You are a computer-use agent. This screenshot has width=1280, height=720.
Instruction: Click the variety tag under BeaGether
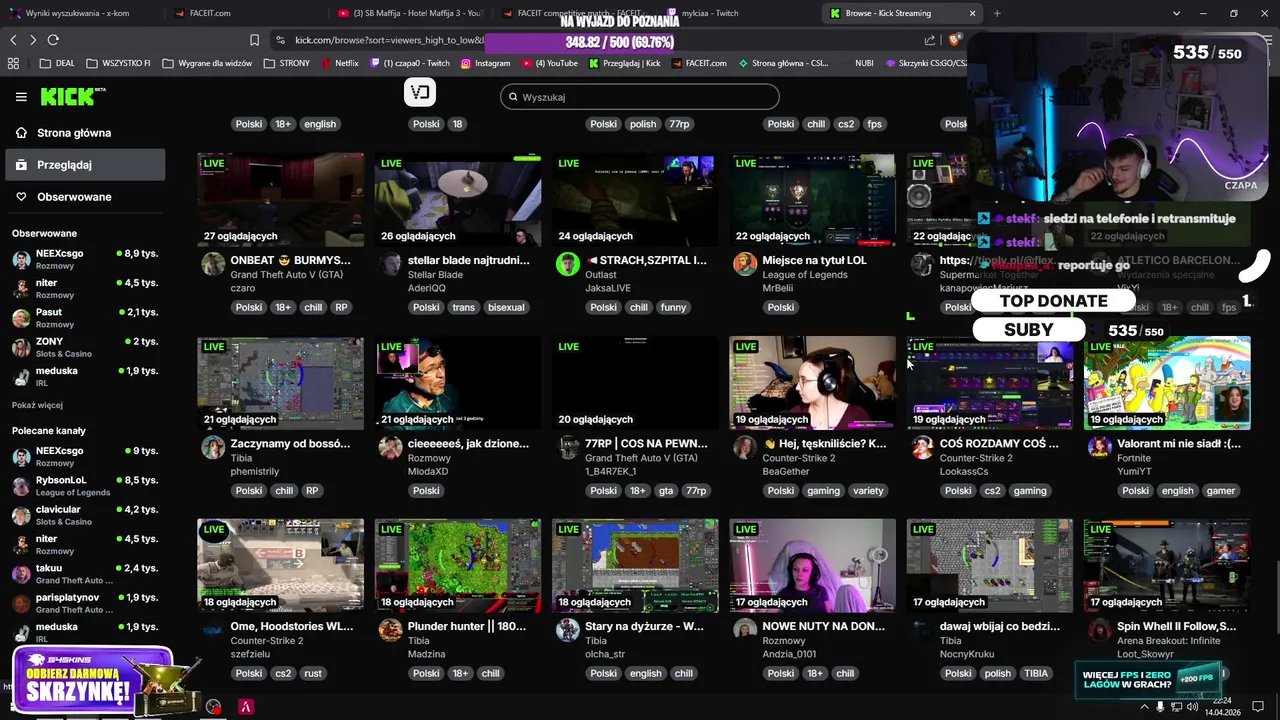[x=868, y=491]
